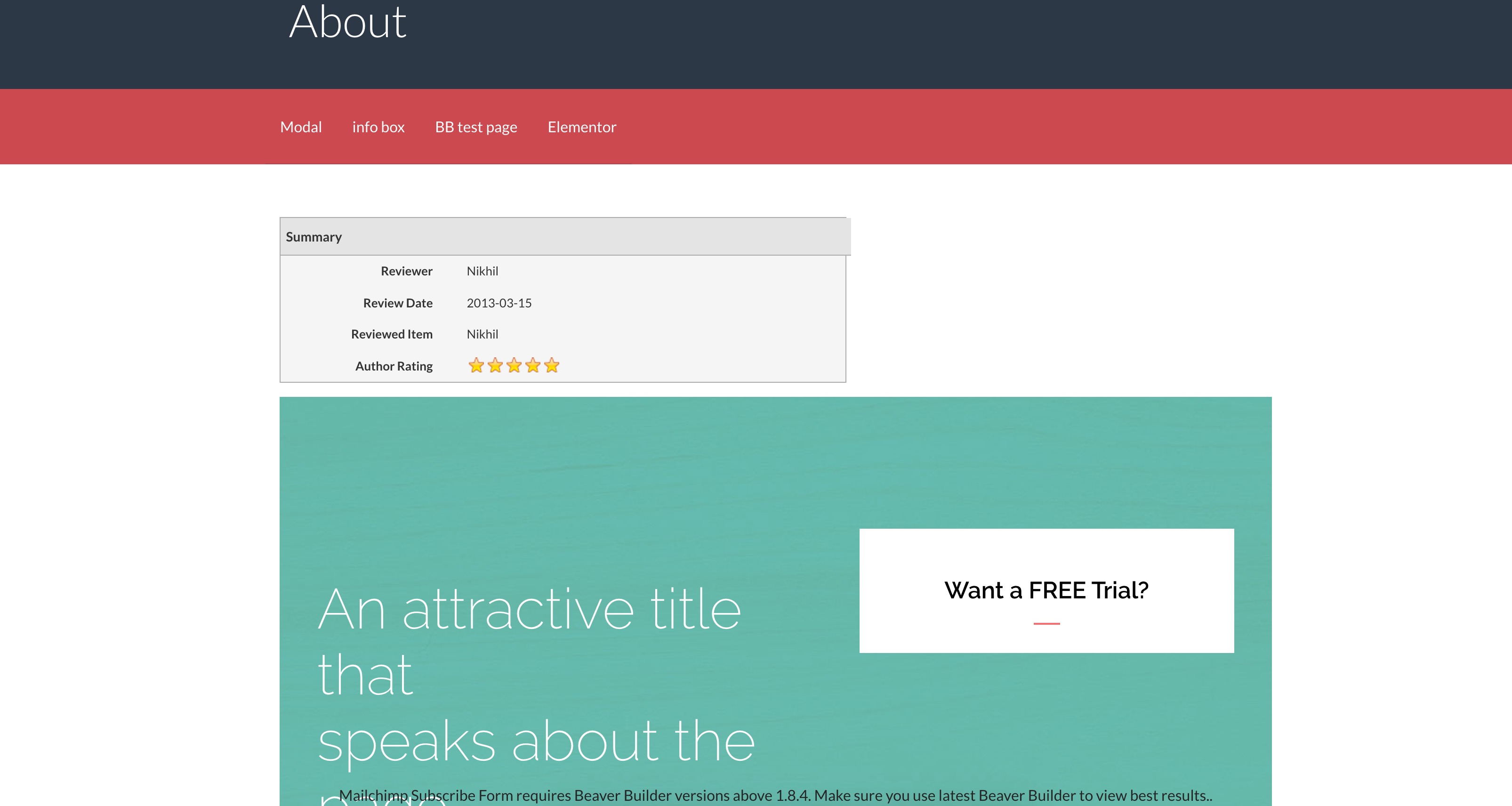
Task: Click the info box tab link
Action: point(379,126)
